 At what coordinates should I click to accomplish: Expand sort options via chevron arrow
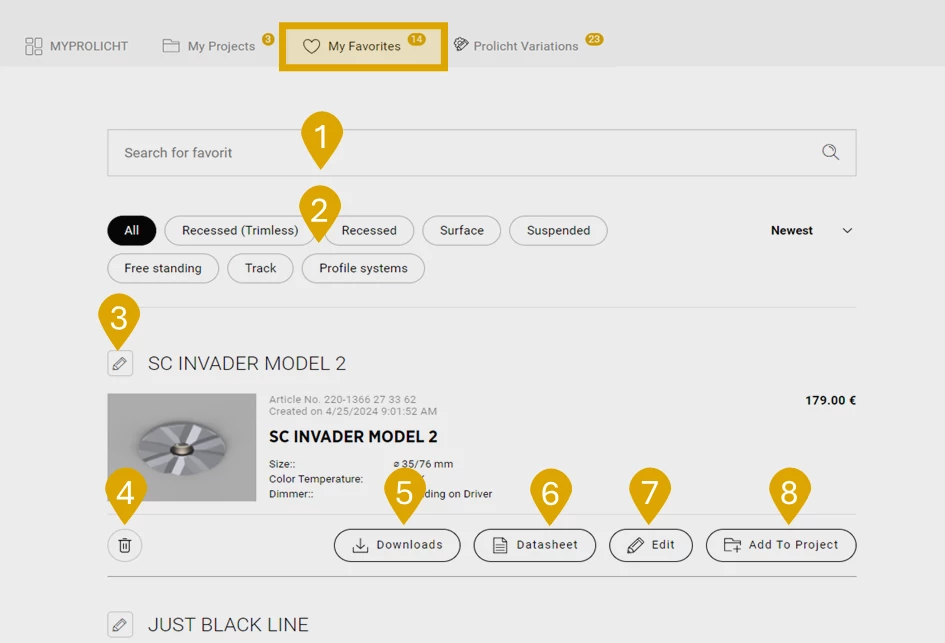[x=847, y=230]
